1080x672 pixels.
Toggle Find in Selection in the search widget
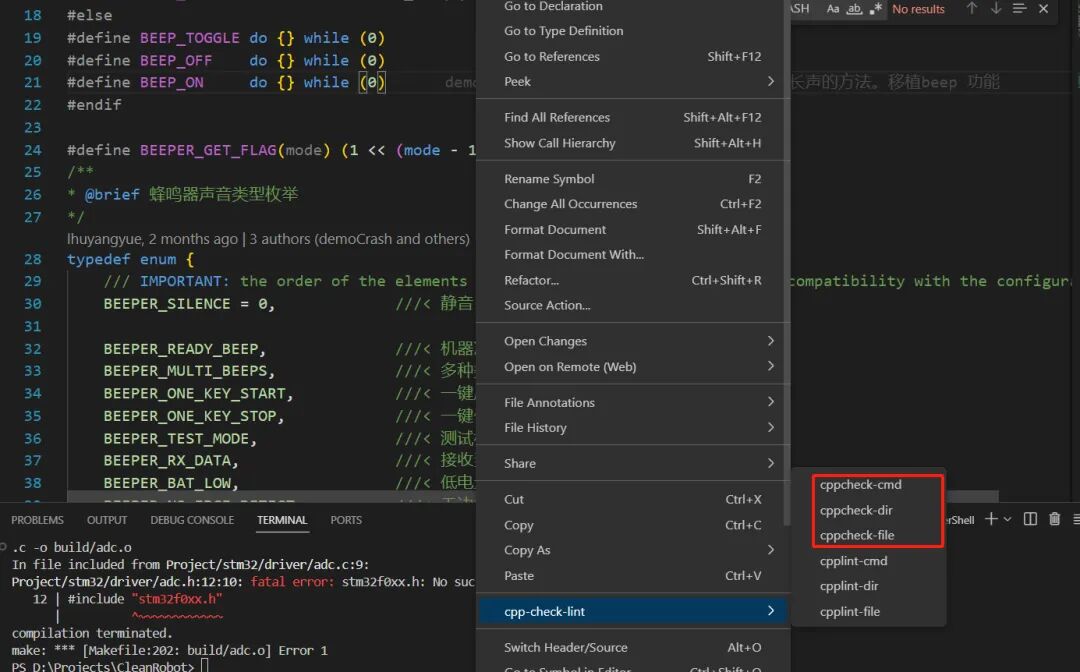coord(1019,9)
